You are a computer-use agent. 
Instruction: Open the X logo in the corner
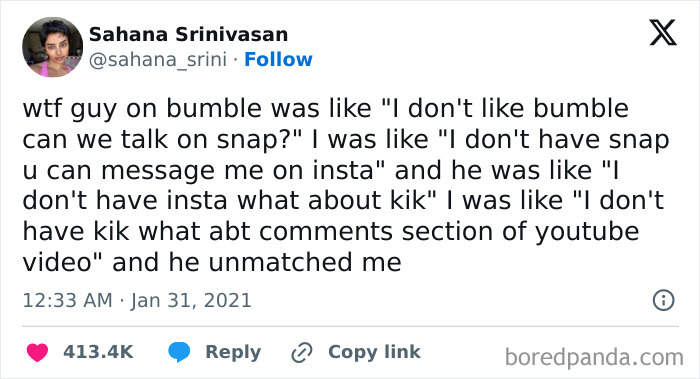coord(663,32)
